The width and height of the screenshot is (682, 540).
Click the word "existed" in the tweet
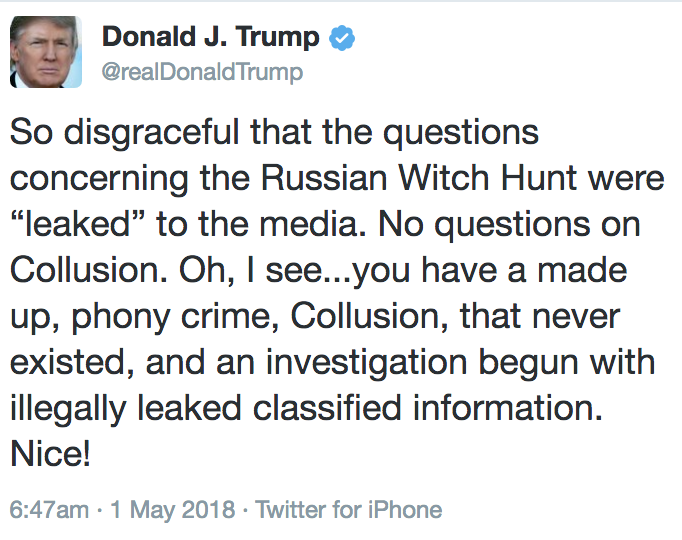pos(70,361)
